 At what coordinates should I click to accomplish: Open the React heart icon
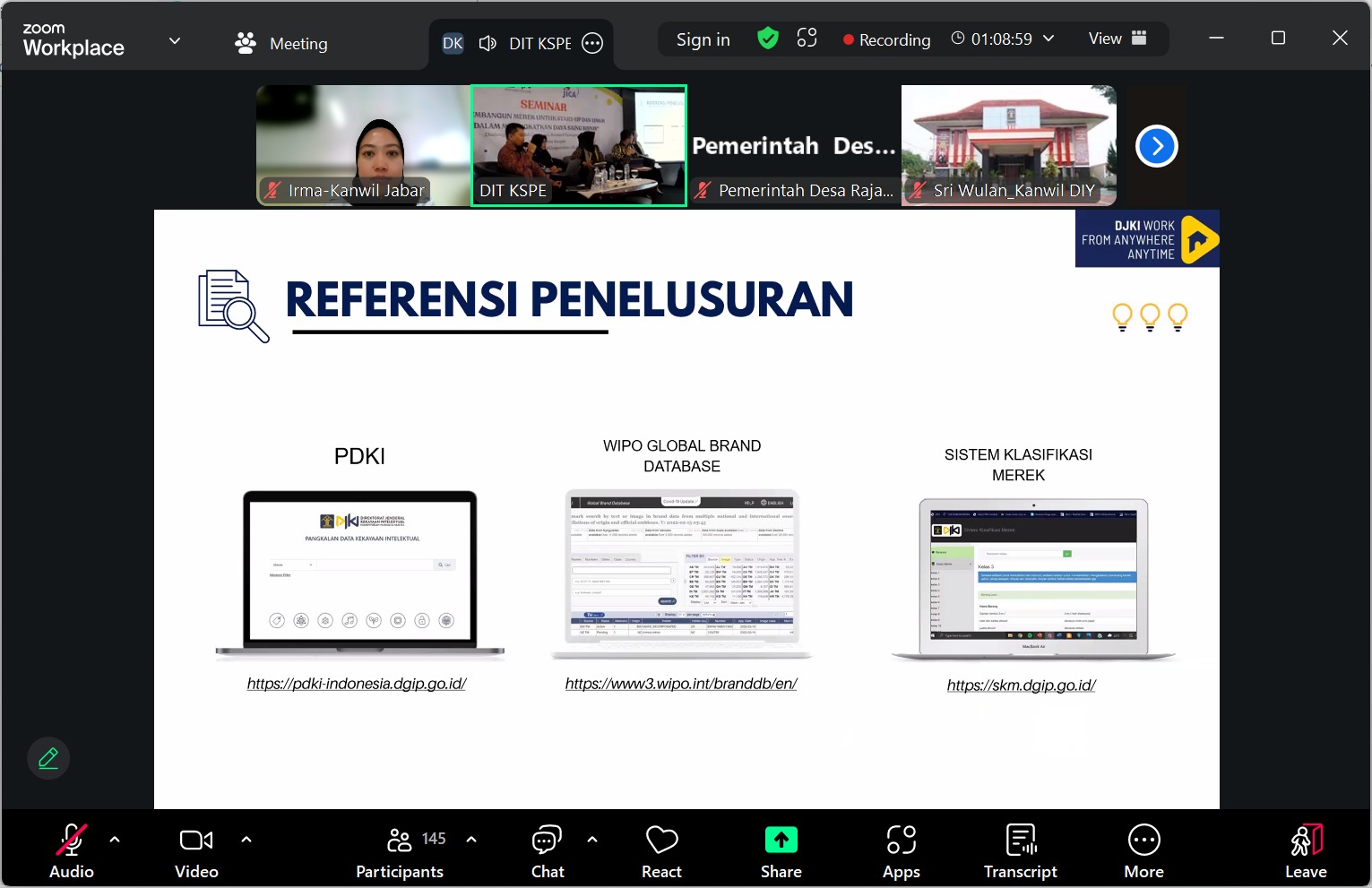coord(661,850)
